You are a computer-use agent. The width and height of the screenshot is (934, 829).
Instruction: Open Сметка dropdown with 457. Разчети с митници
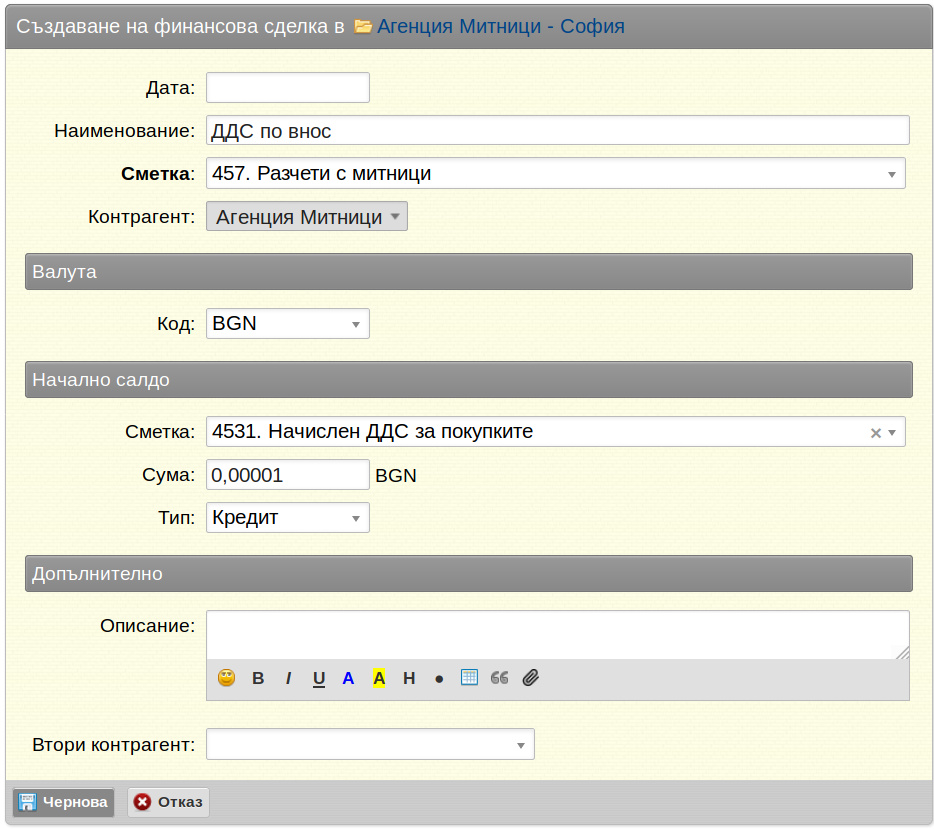(556, 173)
